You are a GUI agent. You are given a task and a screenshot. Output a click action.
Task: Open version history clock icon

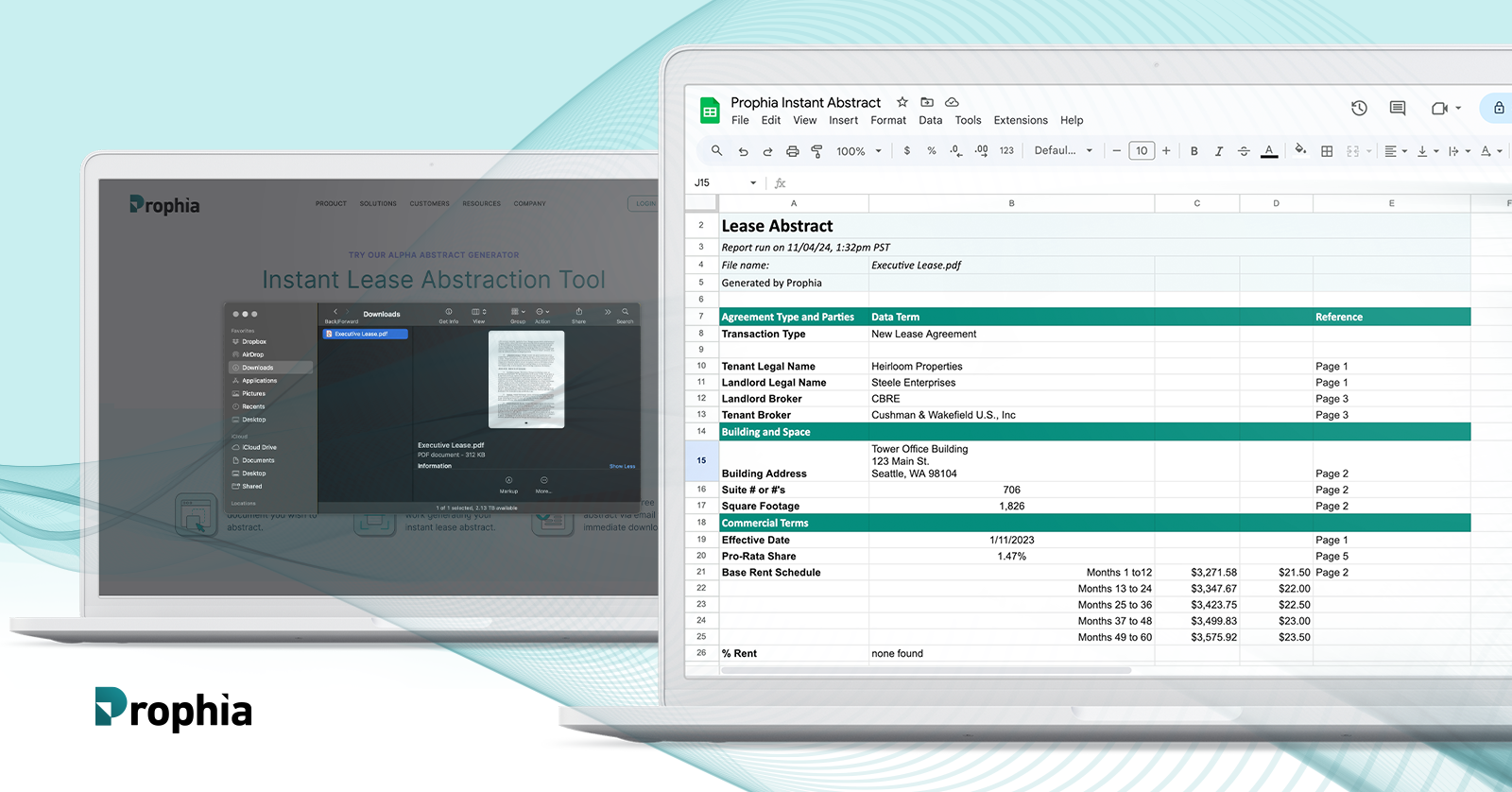[x=1359, y=109]
